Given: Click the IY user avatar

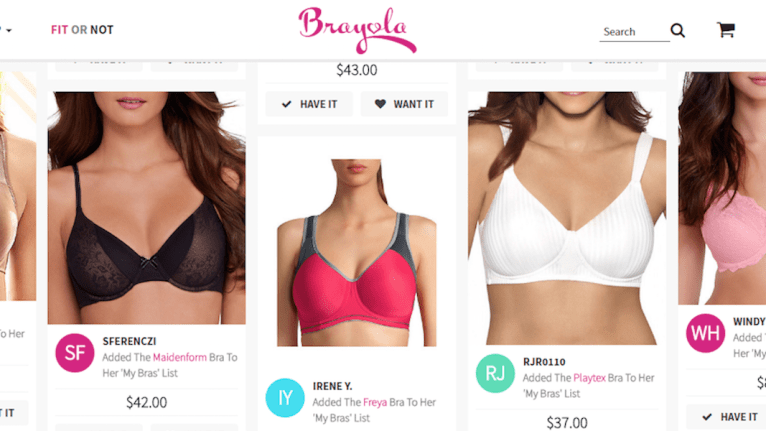Looking at the screenshot, I should tap(285, 398).
